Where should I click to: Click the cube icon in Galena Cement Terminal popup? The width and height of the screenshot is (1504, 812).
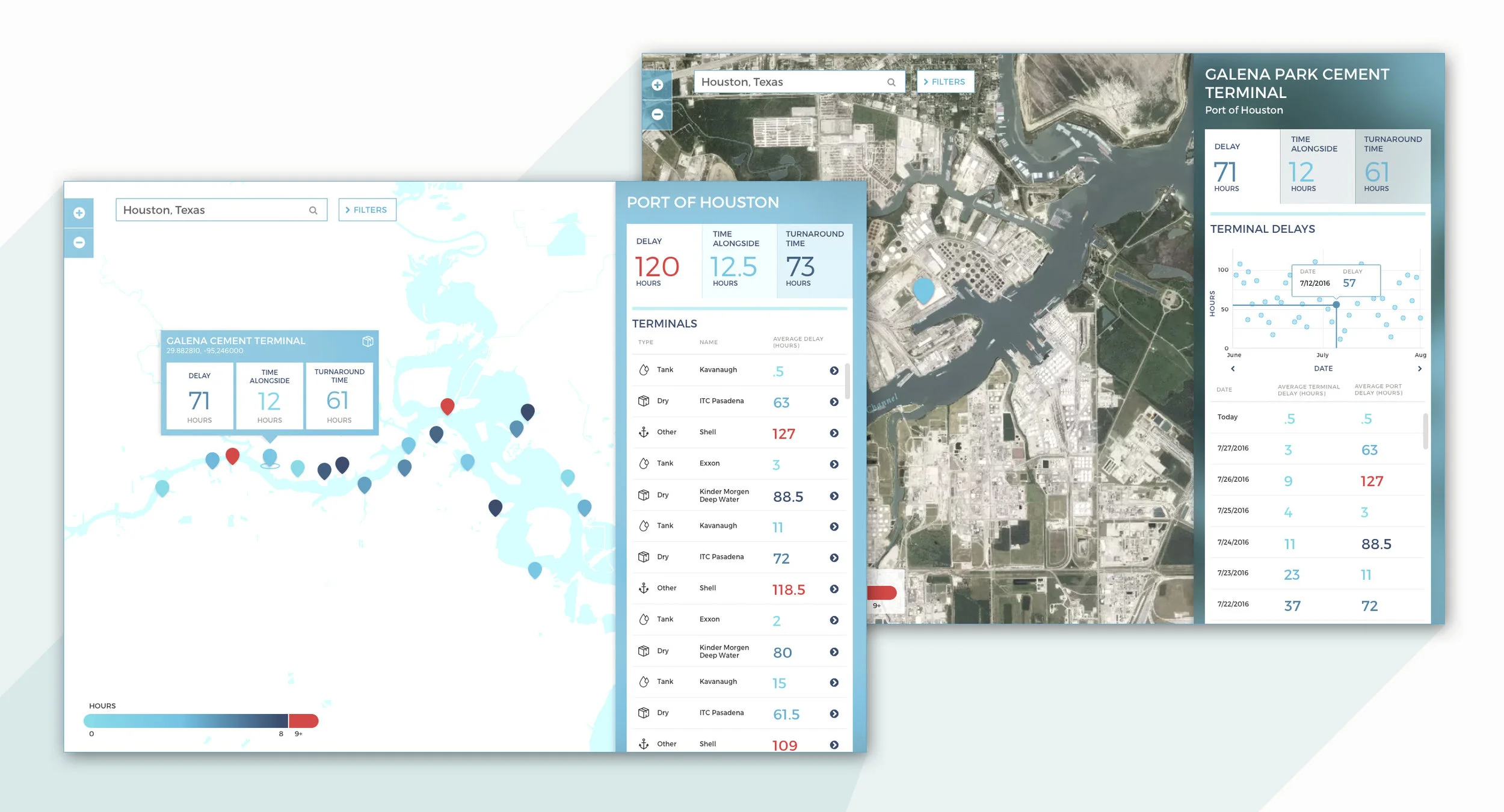tap(368, 342)
